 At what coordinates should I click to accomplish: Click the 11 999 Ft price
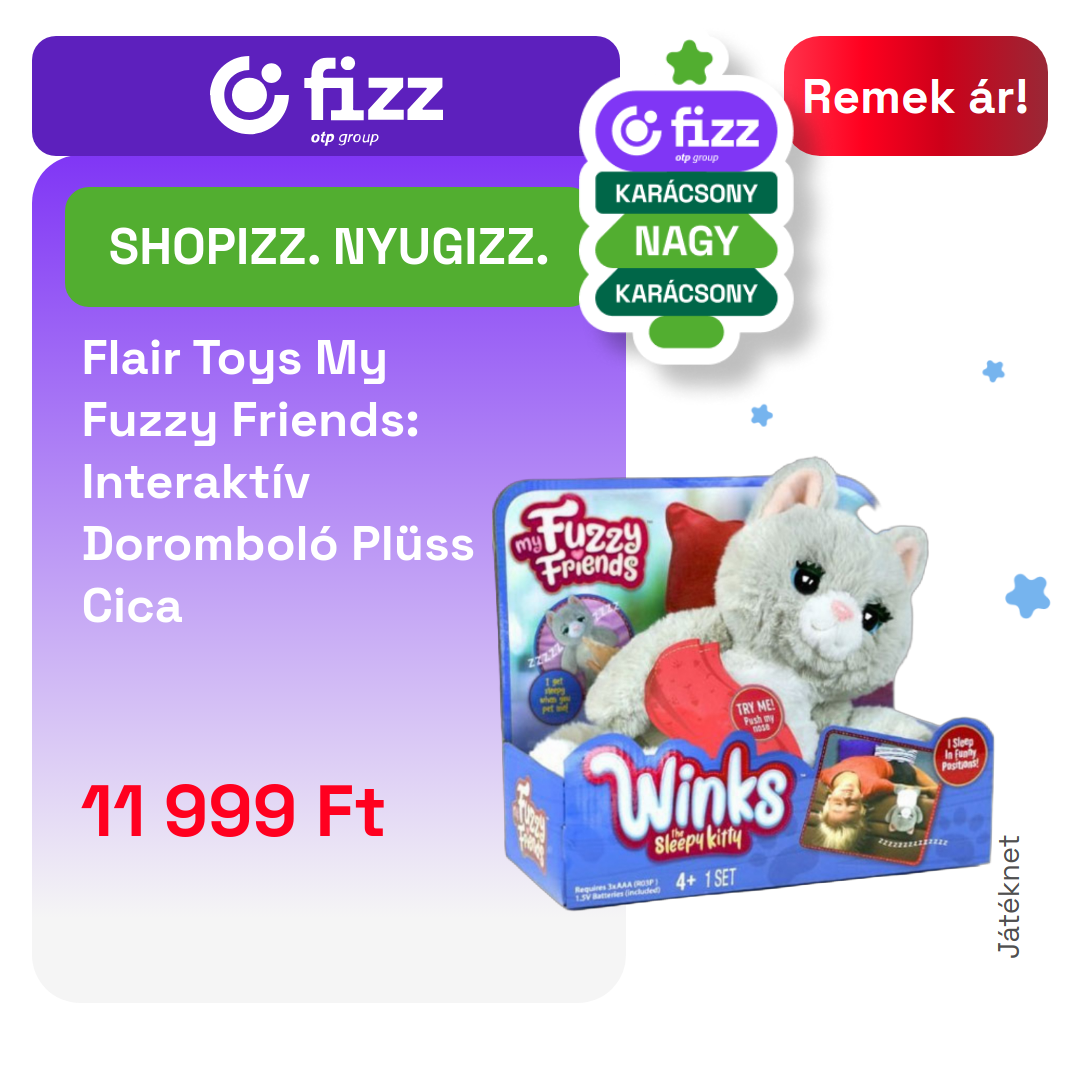click(x=233, y=812)
